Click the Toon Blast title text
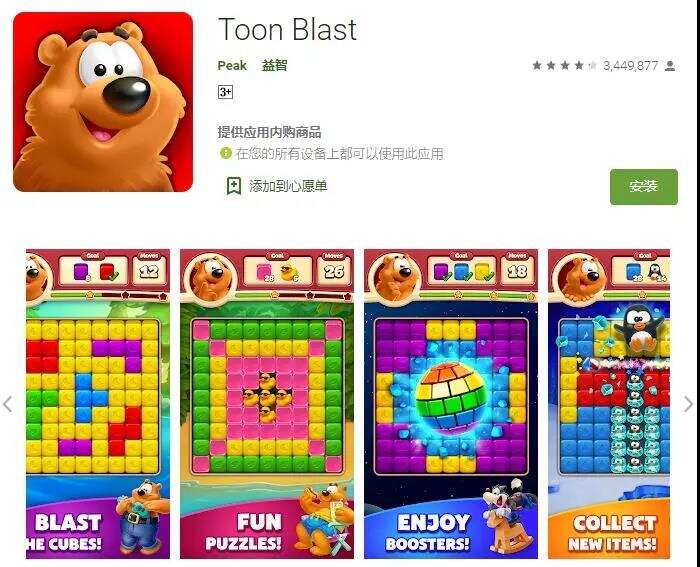Image resolution: width=700 pixels, height=567 pixels. point(288,29)
